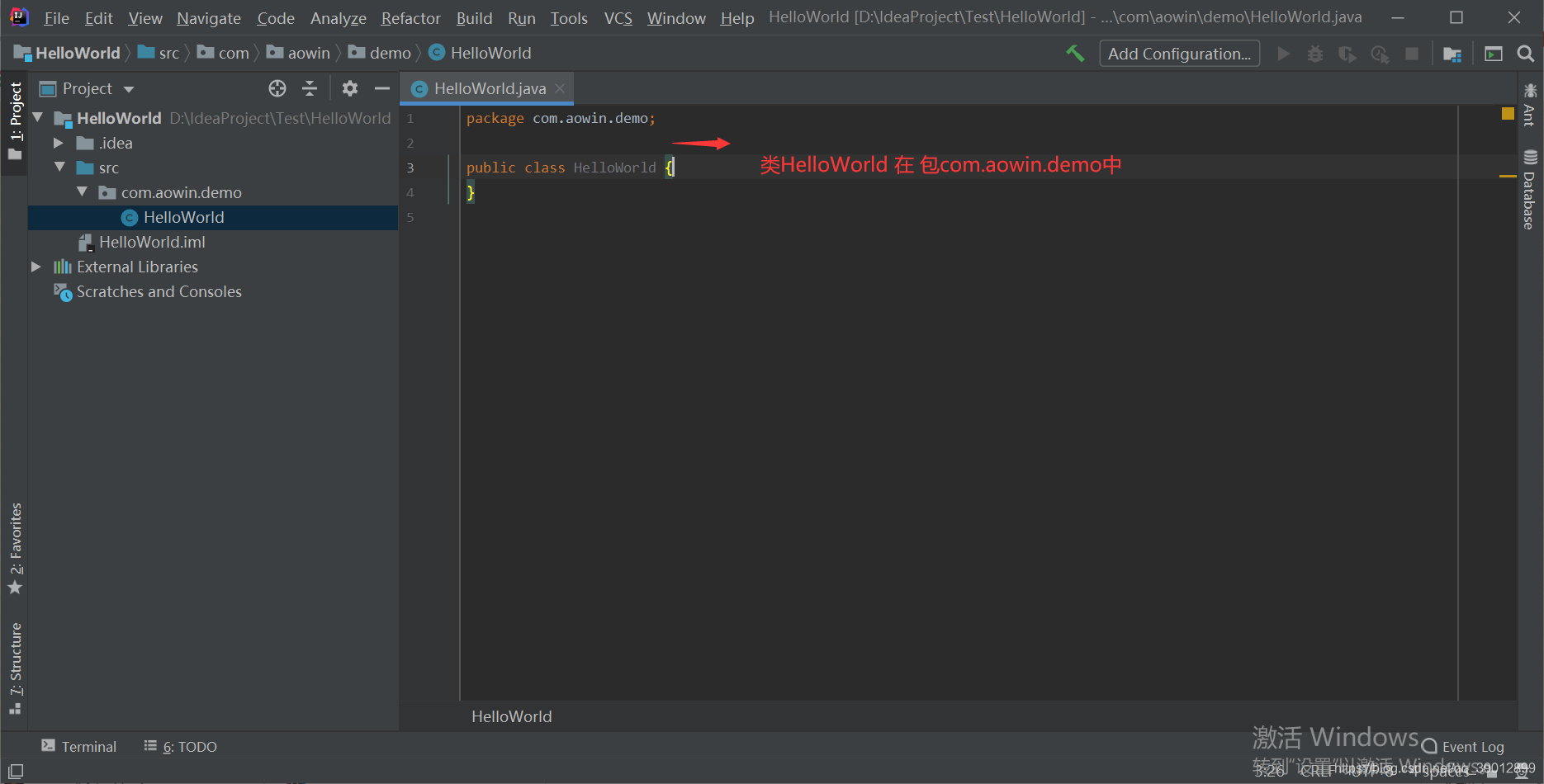The height and width of the screenshot is (784, 1544).
Task: Click the IntelliJ IDEA logo icon
Action: (x=19, y=17)
